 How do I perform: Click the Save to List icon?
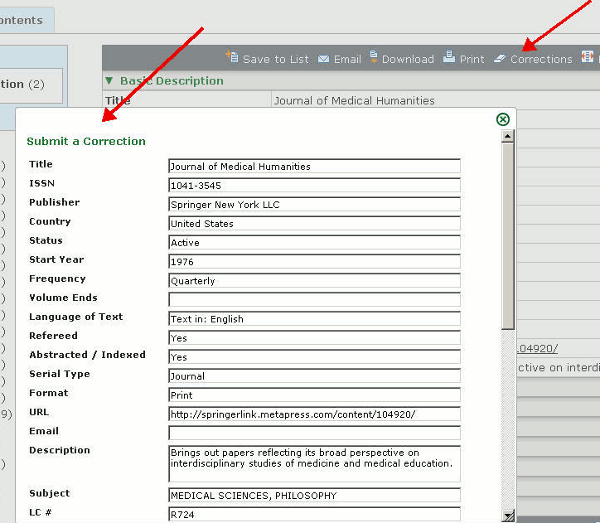click(232, 58)
